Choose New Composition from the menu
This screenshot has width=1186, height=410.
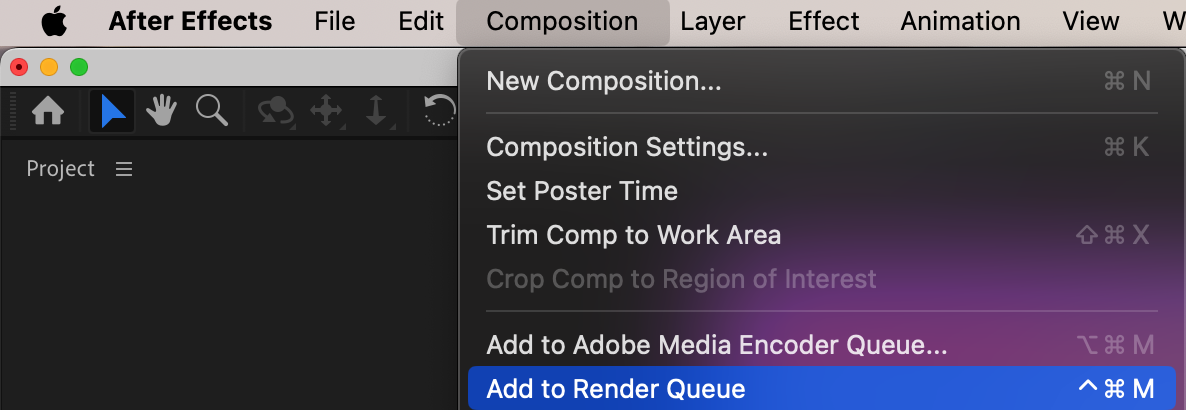tap(603, 81)
